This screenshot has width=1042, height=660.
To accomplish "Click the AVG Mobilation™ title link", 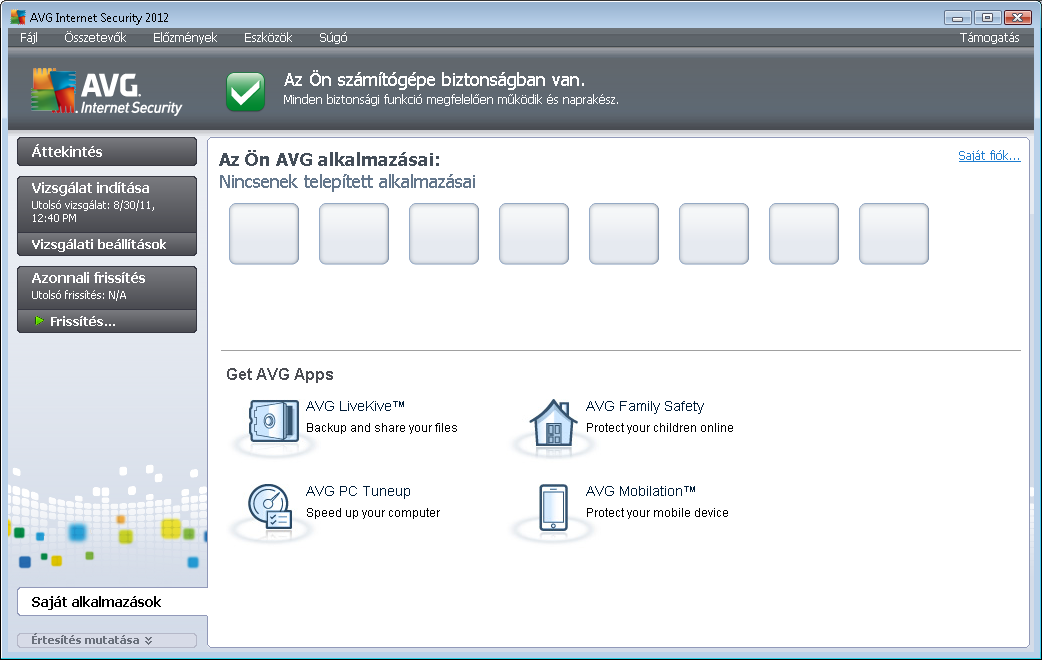I will click(x=641, y=491).
